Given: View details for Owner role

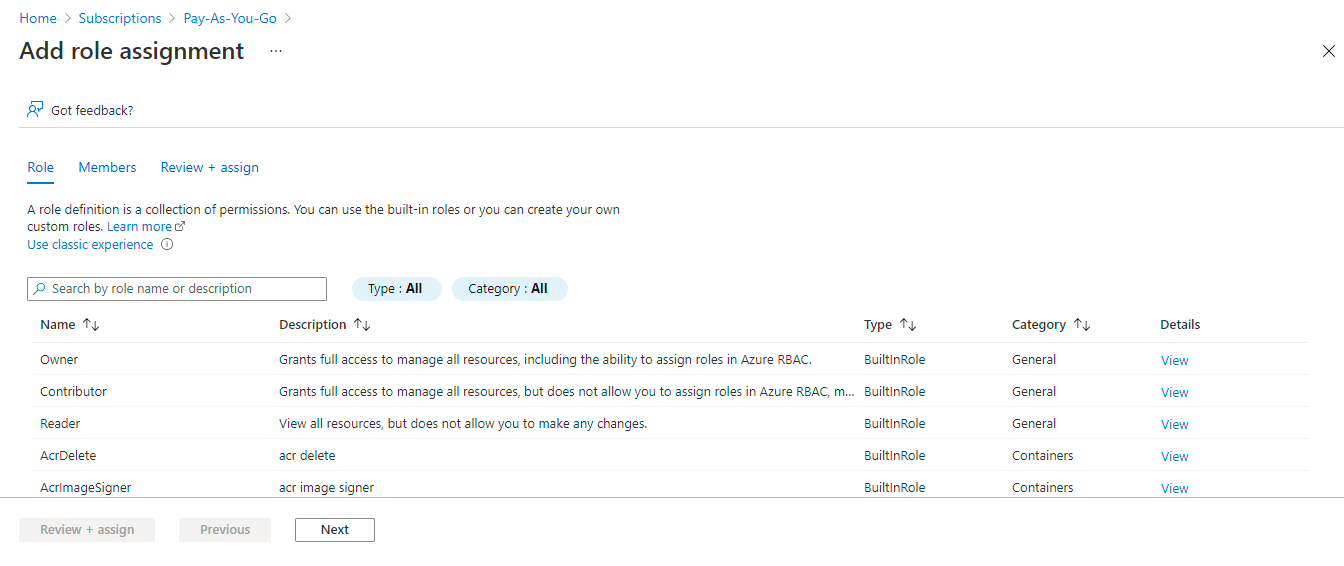Looking at the screenshot, I should [x=1175, y=360].
